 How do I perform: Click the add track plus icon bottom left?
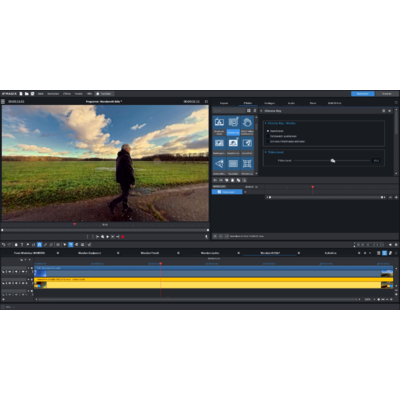click(3, 299)
